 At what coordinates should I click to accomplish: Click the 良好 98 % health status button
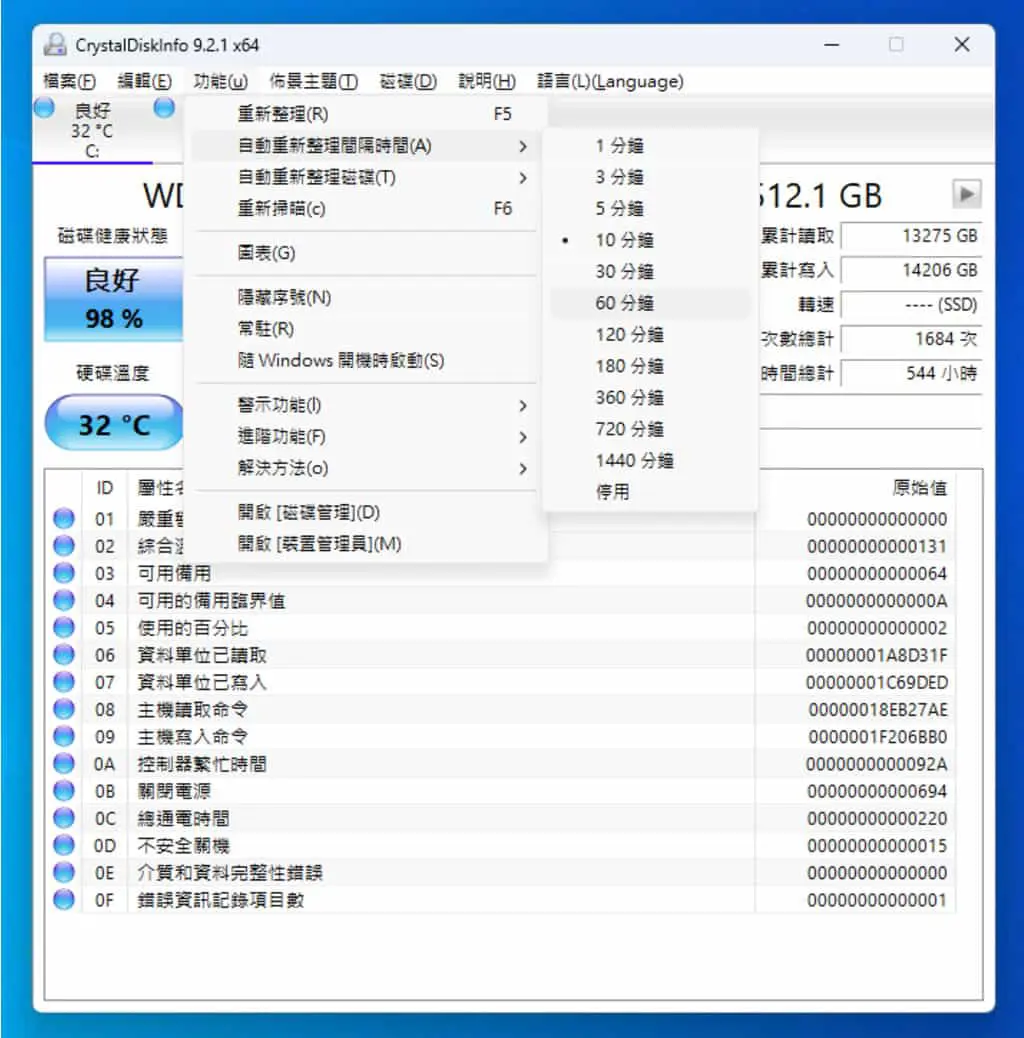[114, 299]
